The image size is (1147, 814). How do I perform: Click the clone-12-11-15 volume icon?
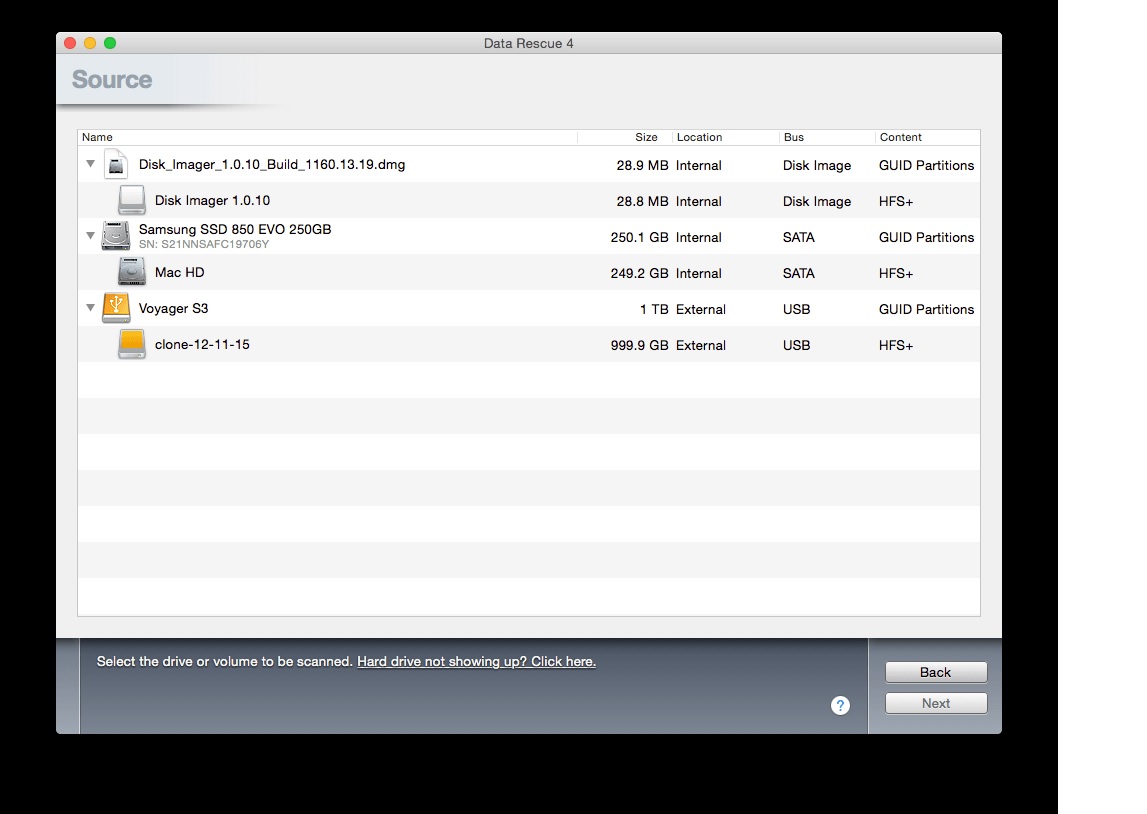point(132,344)
